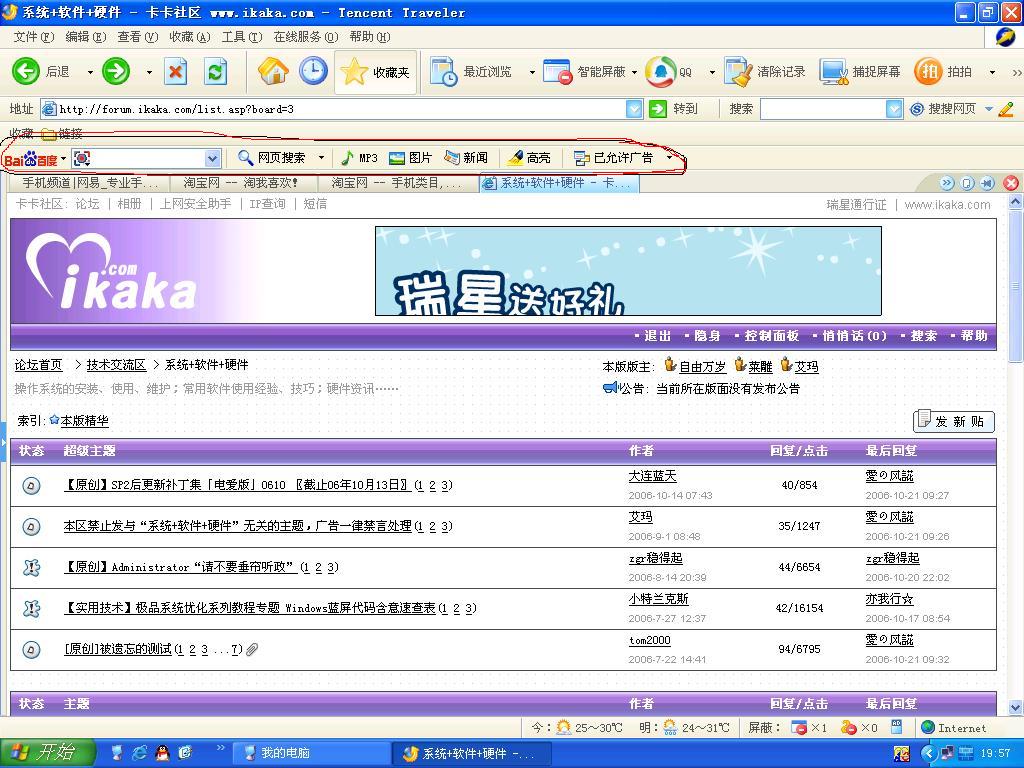
Task: Switch to the 手机频道 网易 tab
Action: [90, 183]
